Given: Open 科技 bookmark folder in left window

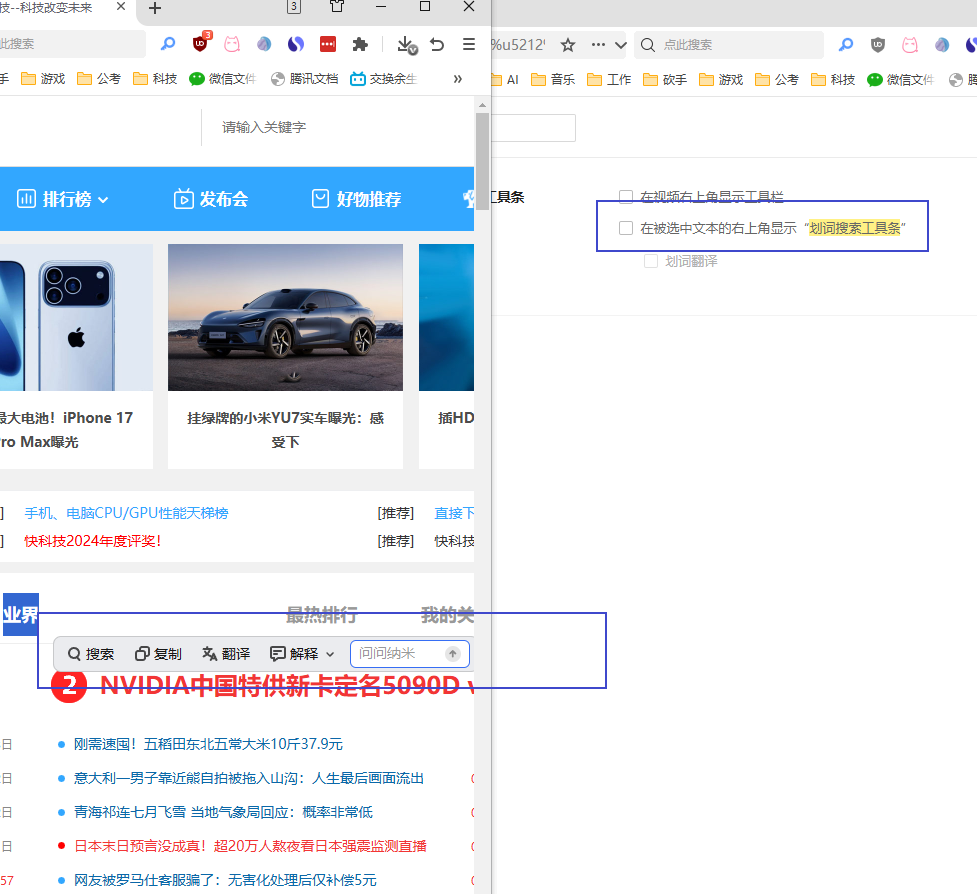Looking at the screenshot, I should coord(155,79).
